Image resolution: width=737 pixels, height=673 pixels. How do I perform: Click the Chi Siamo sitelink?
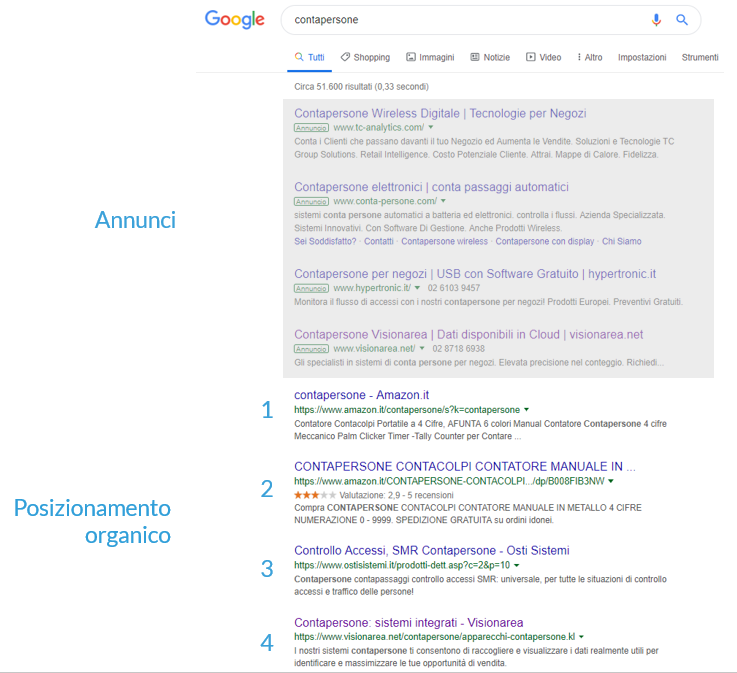pyautogui.click(x=621, y=241)
